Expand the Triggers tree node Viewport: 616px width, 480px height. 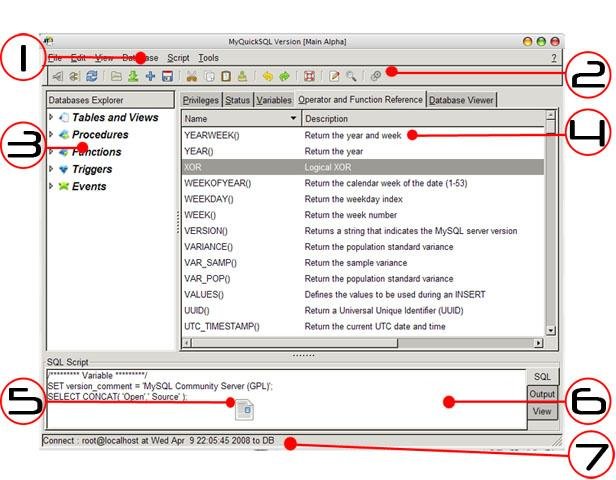(x=51, y=169)
